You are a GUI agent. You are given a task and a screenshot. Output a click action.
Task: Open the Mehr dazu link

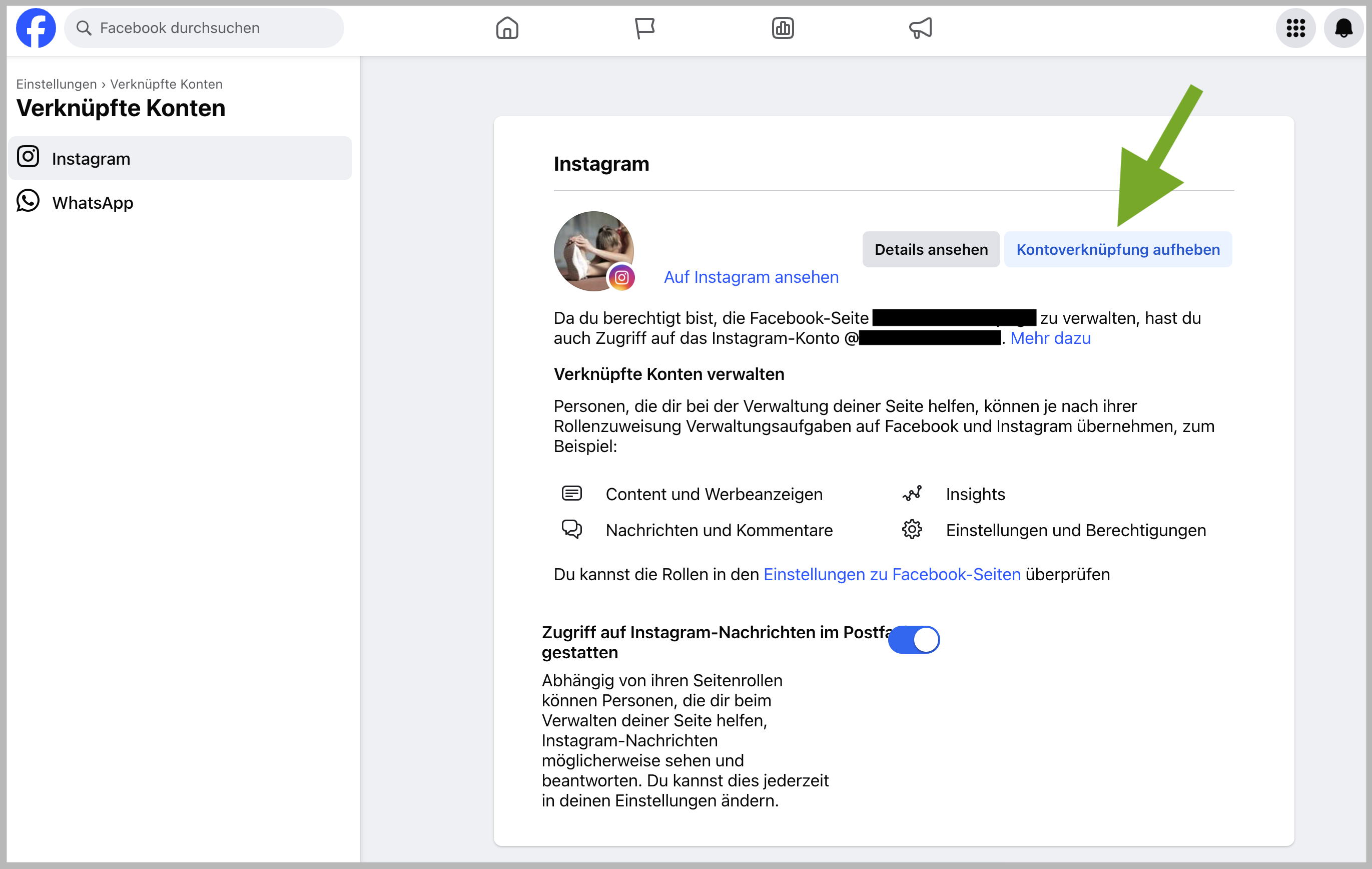click(1051, 338)
